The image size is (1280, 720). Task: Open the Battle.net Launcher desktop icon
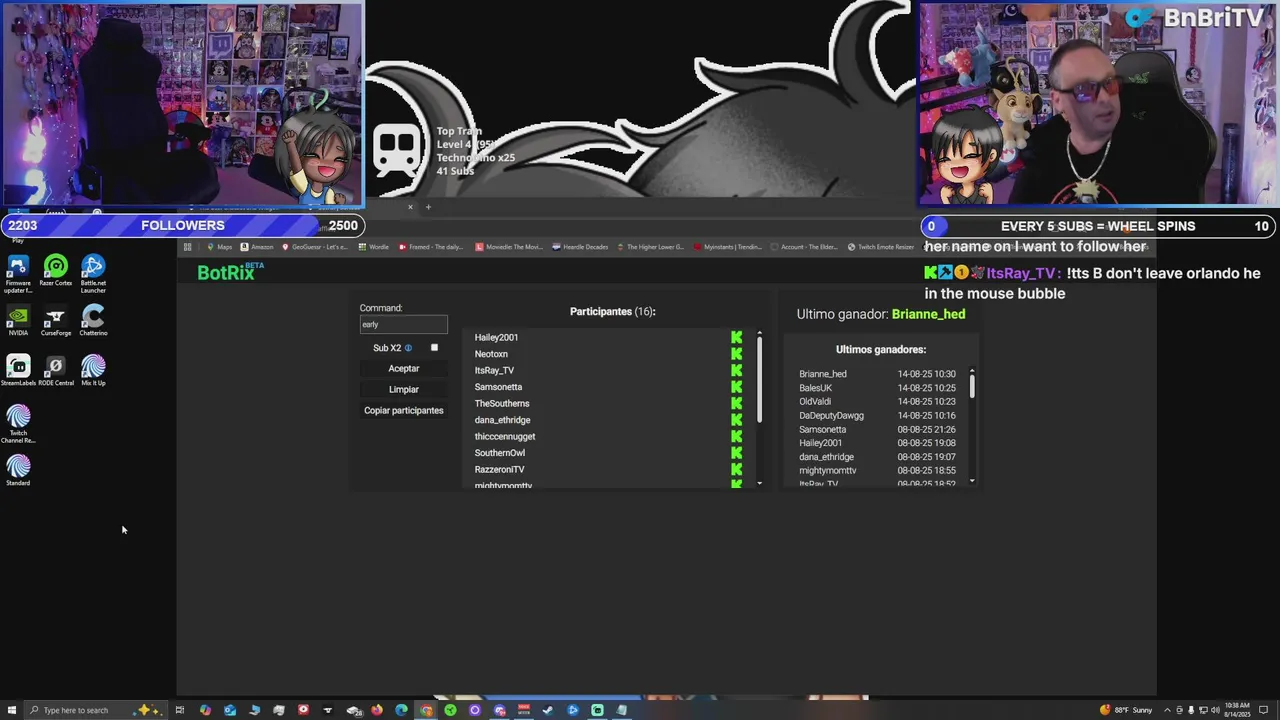click(93, 273)
